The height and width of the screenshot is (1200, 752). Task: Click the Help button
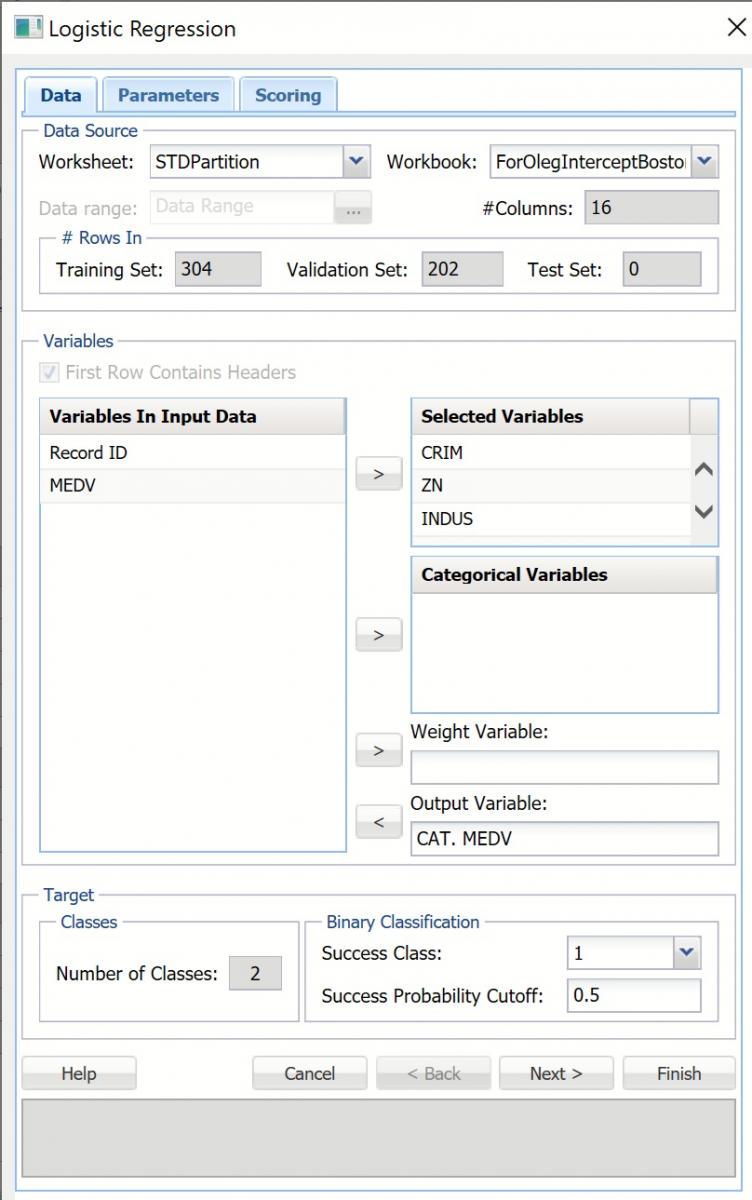click(79, 1073)
